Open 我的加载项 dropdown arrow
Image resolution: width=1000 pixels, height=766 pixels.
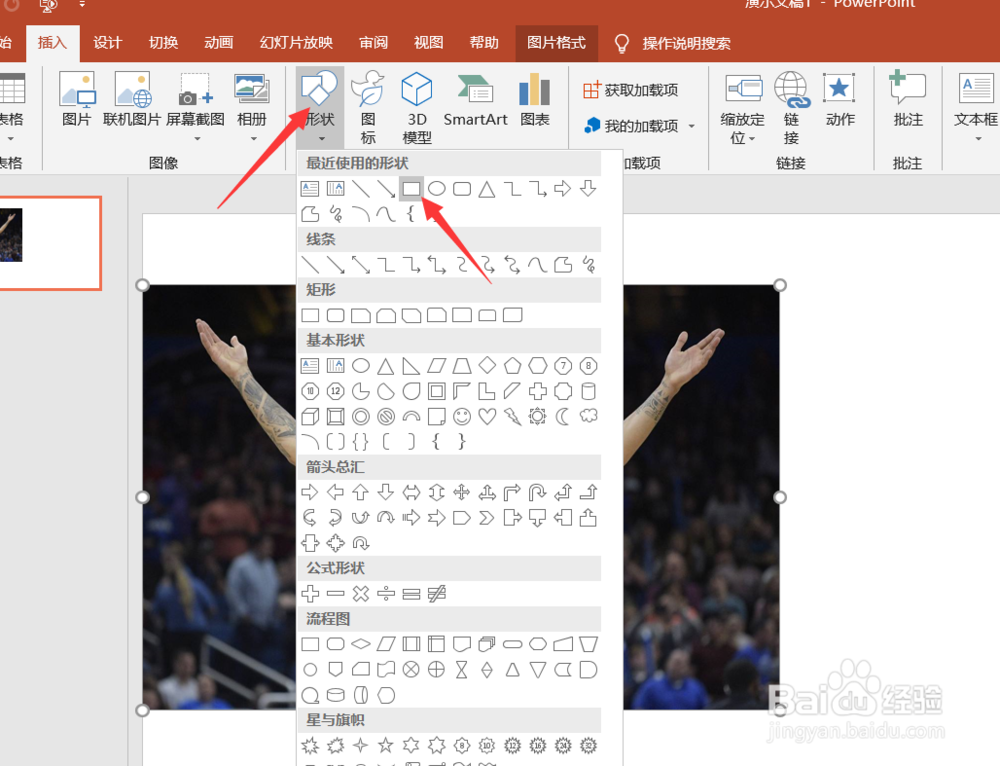pyautogui.click(x=692, y=126)
